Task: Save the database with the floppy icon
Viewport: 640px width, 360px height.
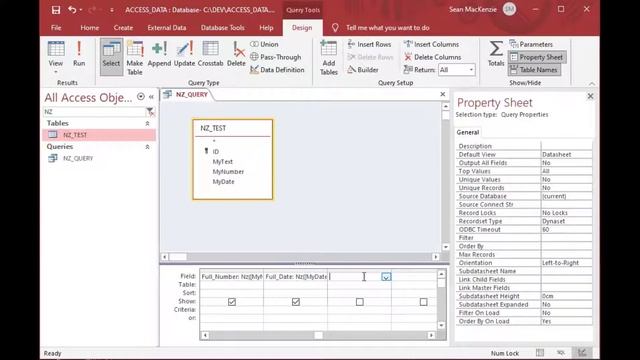Action: tap(56, 10)
